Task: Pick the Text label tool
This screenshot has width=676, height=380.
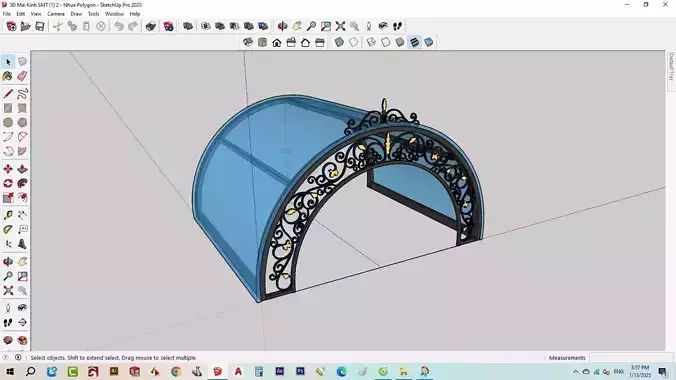Action: [22, 229]
